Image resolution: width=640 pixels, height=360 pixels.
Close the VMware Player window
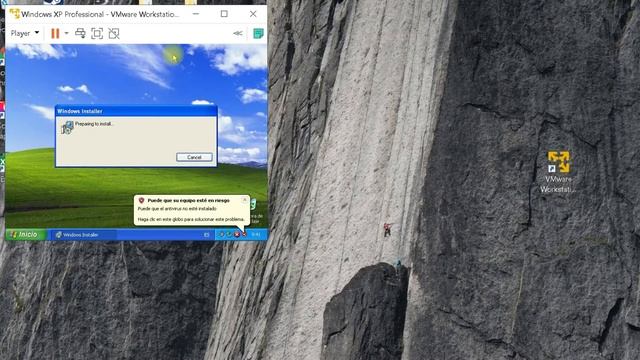(x=253, y=14)
